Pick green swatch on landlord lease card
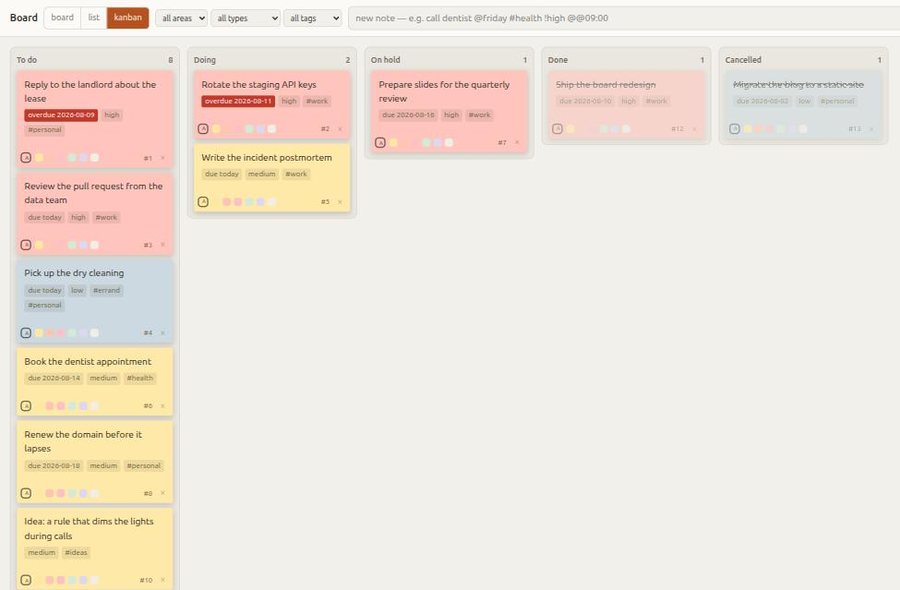Screen dimensions: 900x590 pos(72,157)
